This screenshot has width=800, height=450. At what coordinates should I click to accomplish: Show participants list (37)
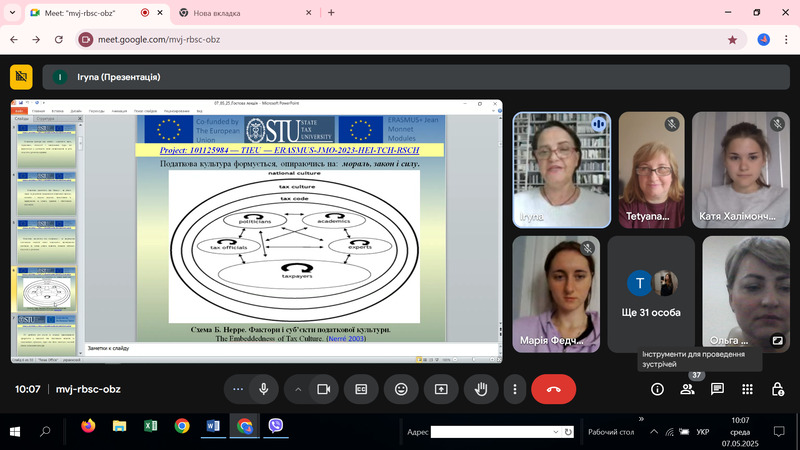pyautogui.click(x=687, y=389)
